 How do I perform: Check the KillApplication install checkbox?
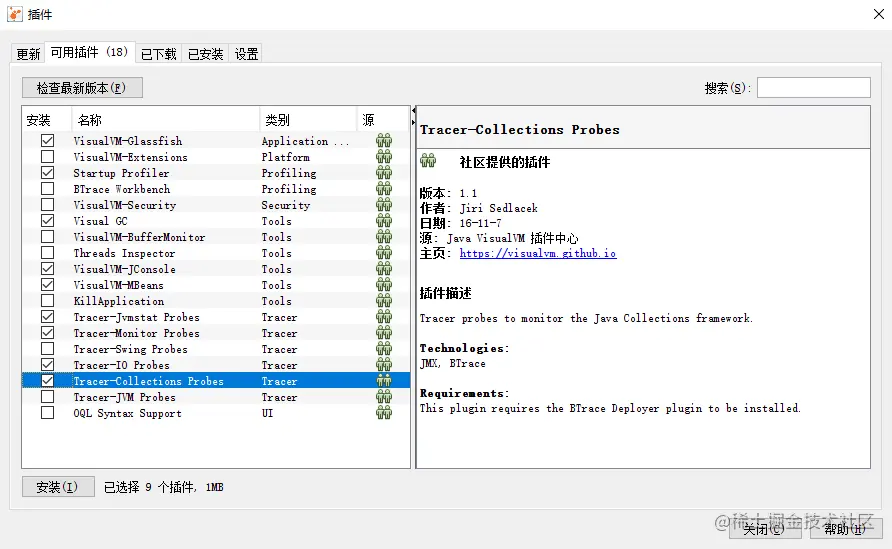click(48, 300)
